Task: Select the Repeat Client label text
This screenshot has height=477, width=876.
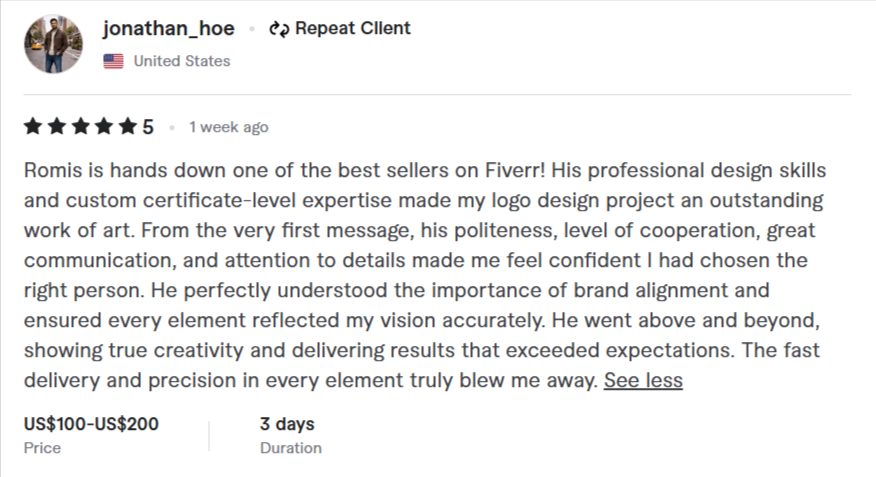Action: (x=353, y=28)
